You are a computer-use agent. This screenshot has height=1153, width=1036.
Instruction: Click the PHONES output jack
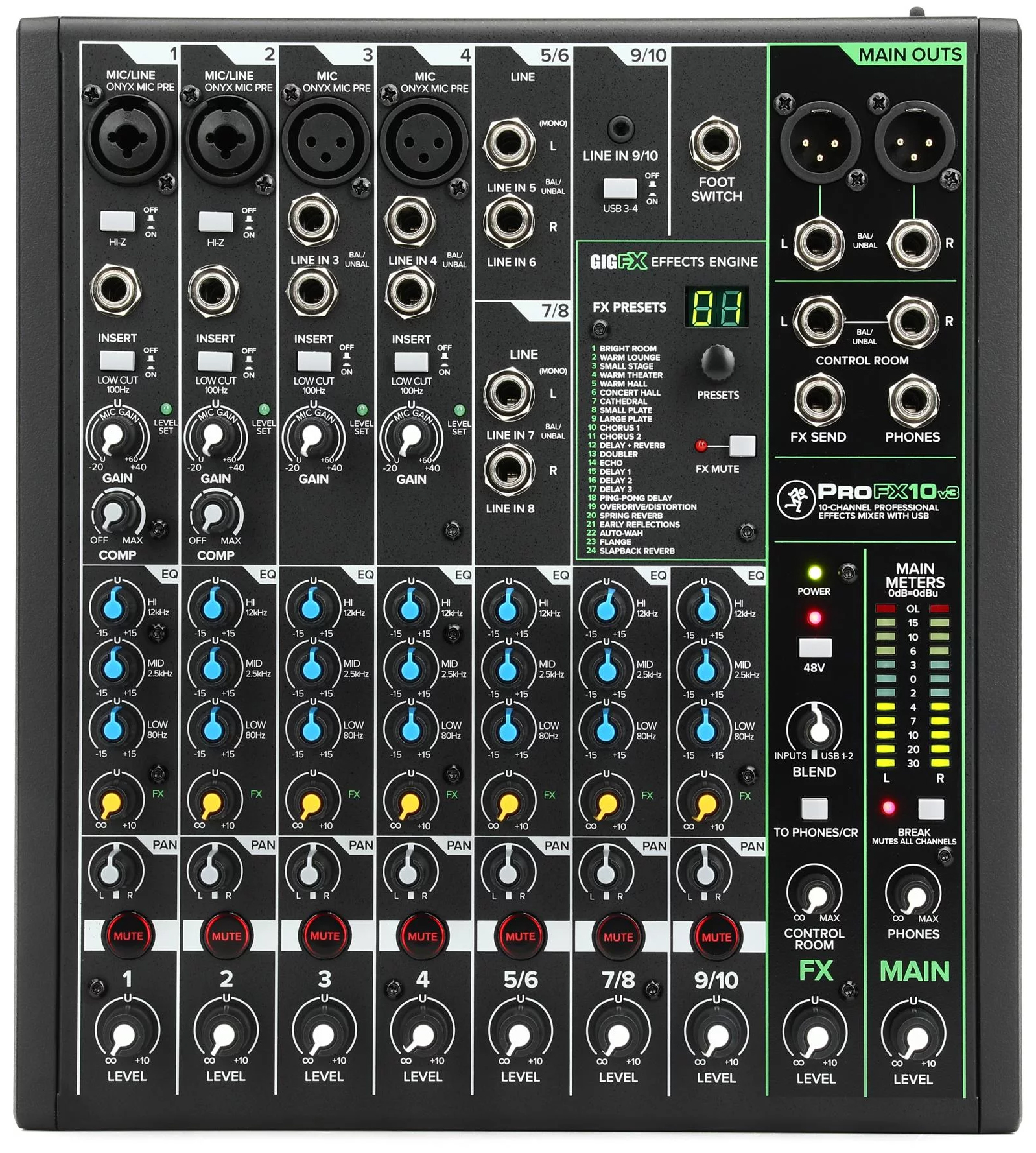[913, 401]
